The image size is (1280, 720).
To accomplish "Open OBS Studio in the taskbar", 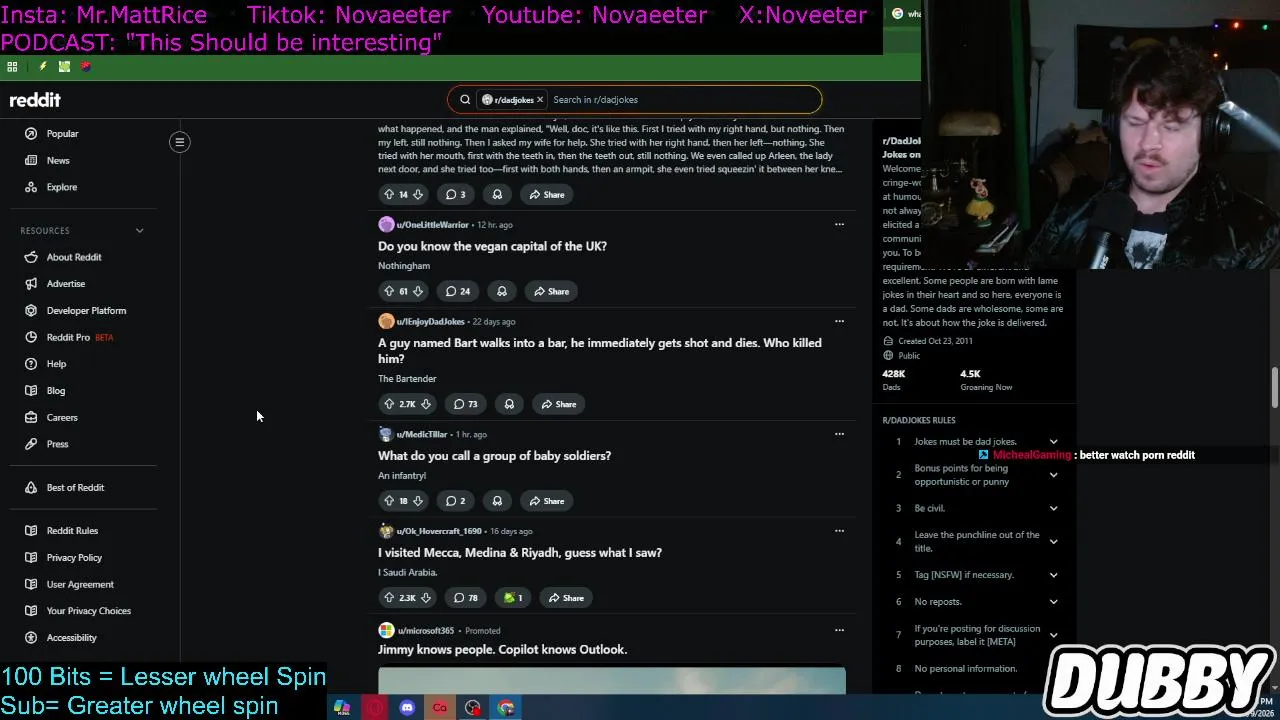I will [473, 708].
